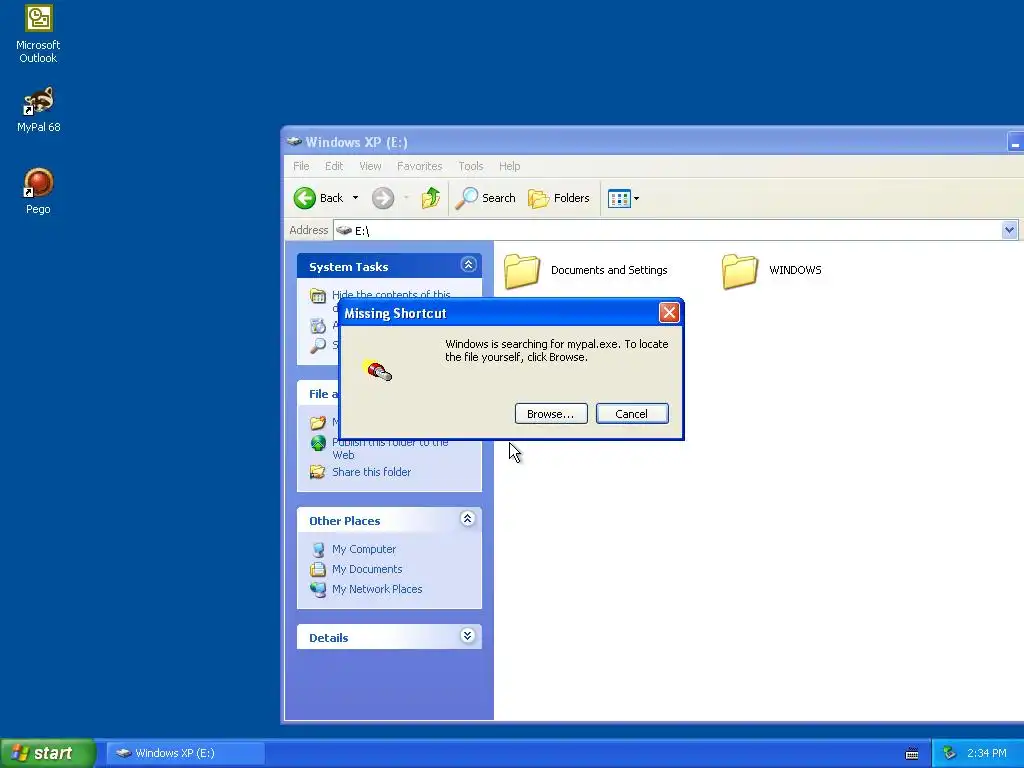Click the keyboard icon in taskbar
The image size is (1024, 768).
coord(912,754)
